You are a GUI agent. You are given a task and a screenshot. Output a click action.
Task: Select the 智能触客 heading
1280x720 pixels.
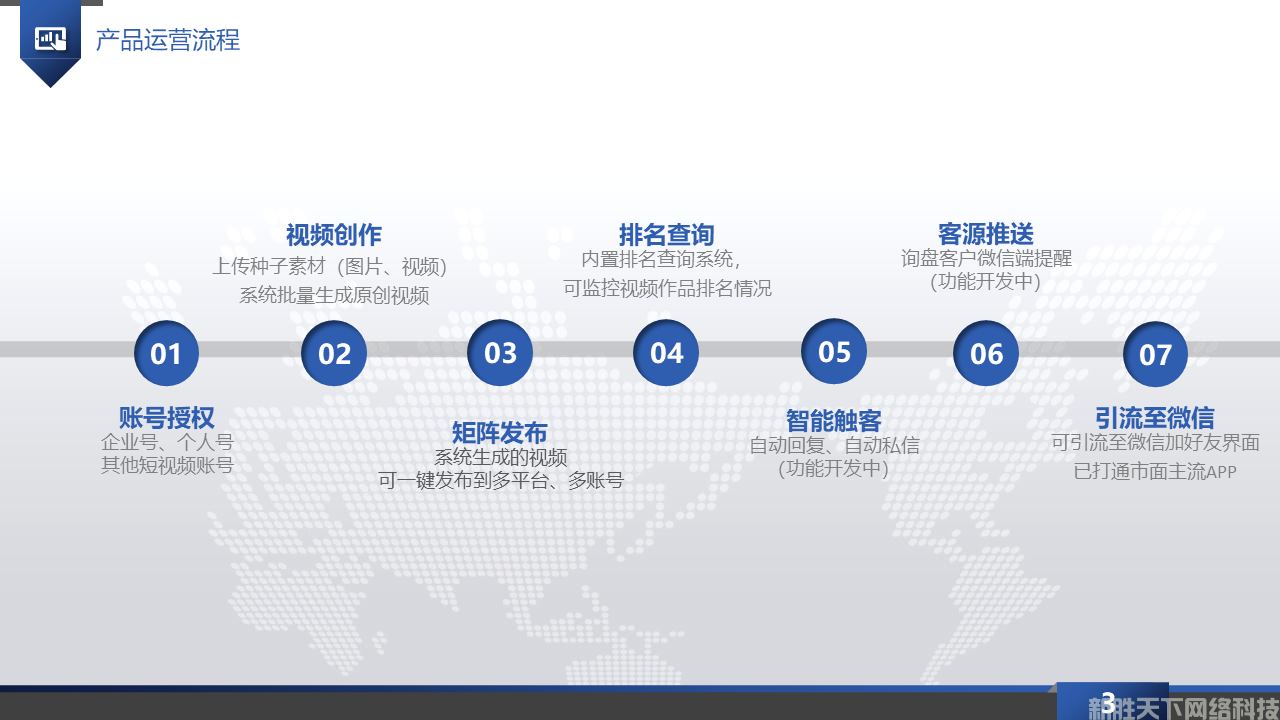833,420
